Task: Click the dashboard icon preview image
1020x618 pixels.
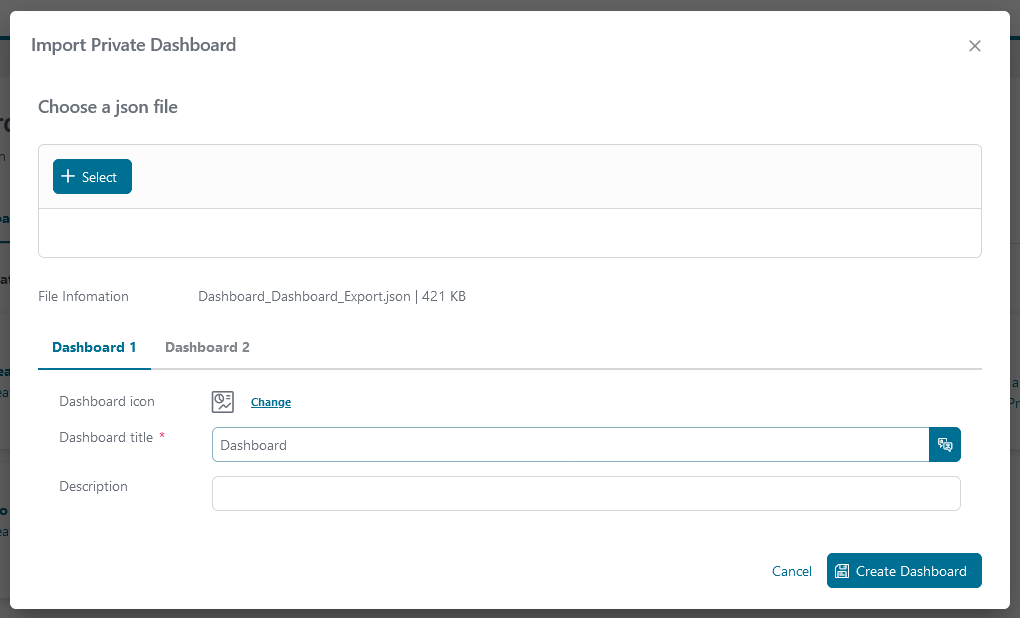Action: pyautogui.click(x=222, y=401)
